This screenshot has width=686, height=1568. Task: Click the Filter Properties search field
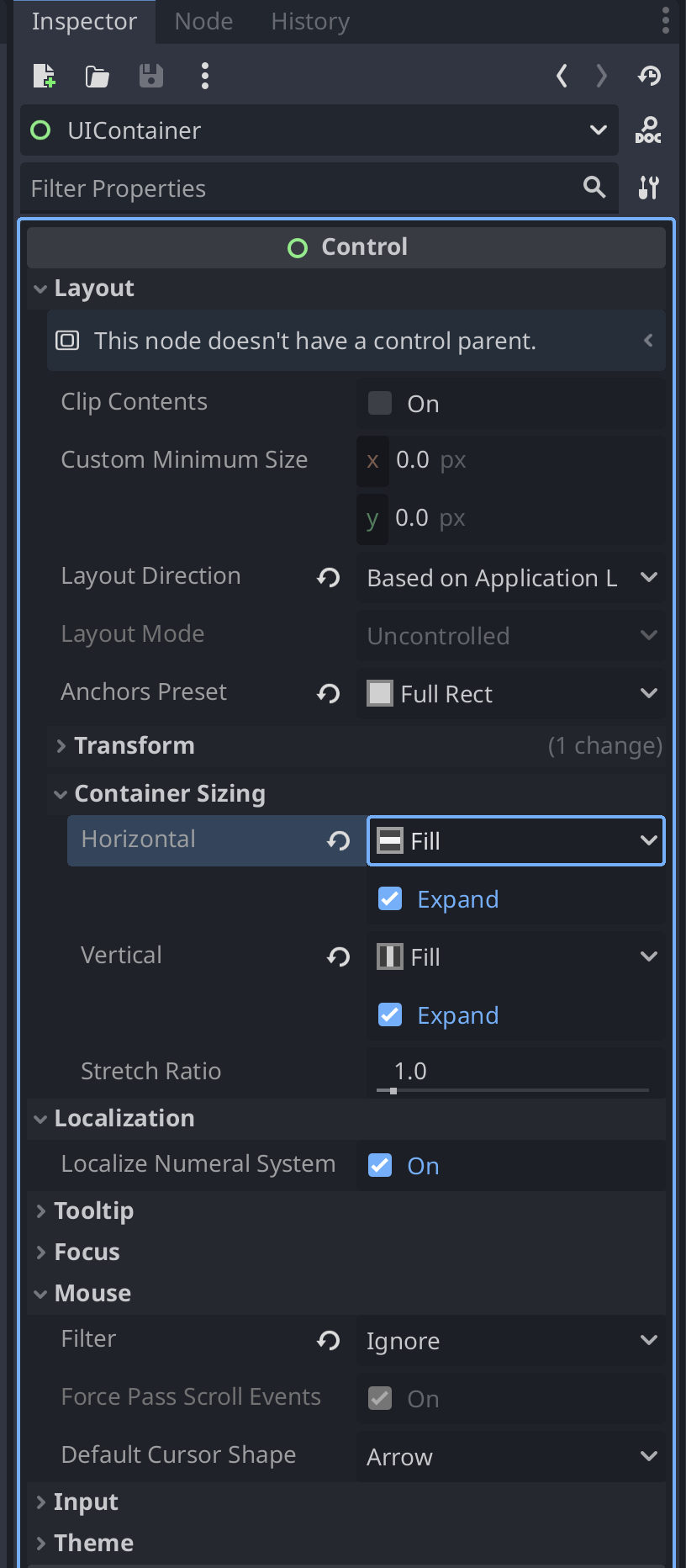point(303,188)
